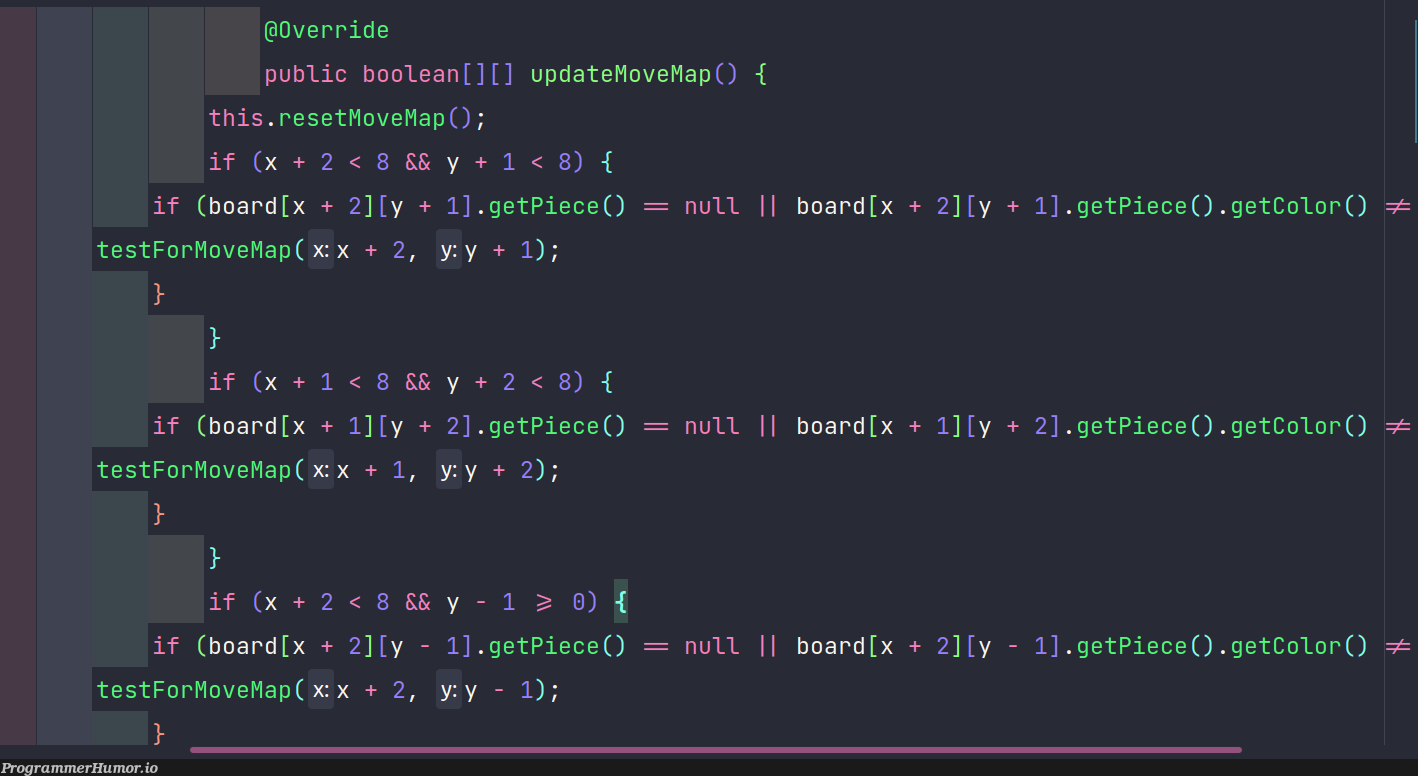The width and height of the screenshot is (1418, 776).
Task: Place cursor on the 'public' keyword
Action: [x=306, y=74]
